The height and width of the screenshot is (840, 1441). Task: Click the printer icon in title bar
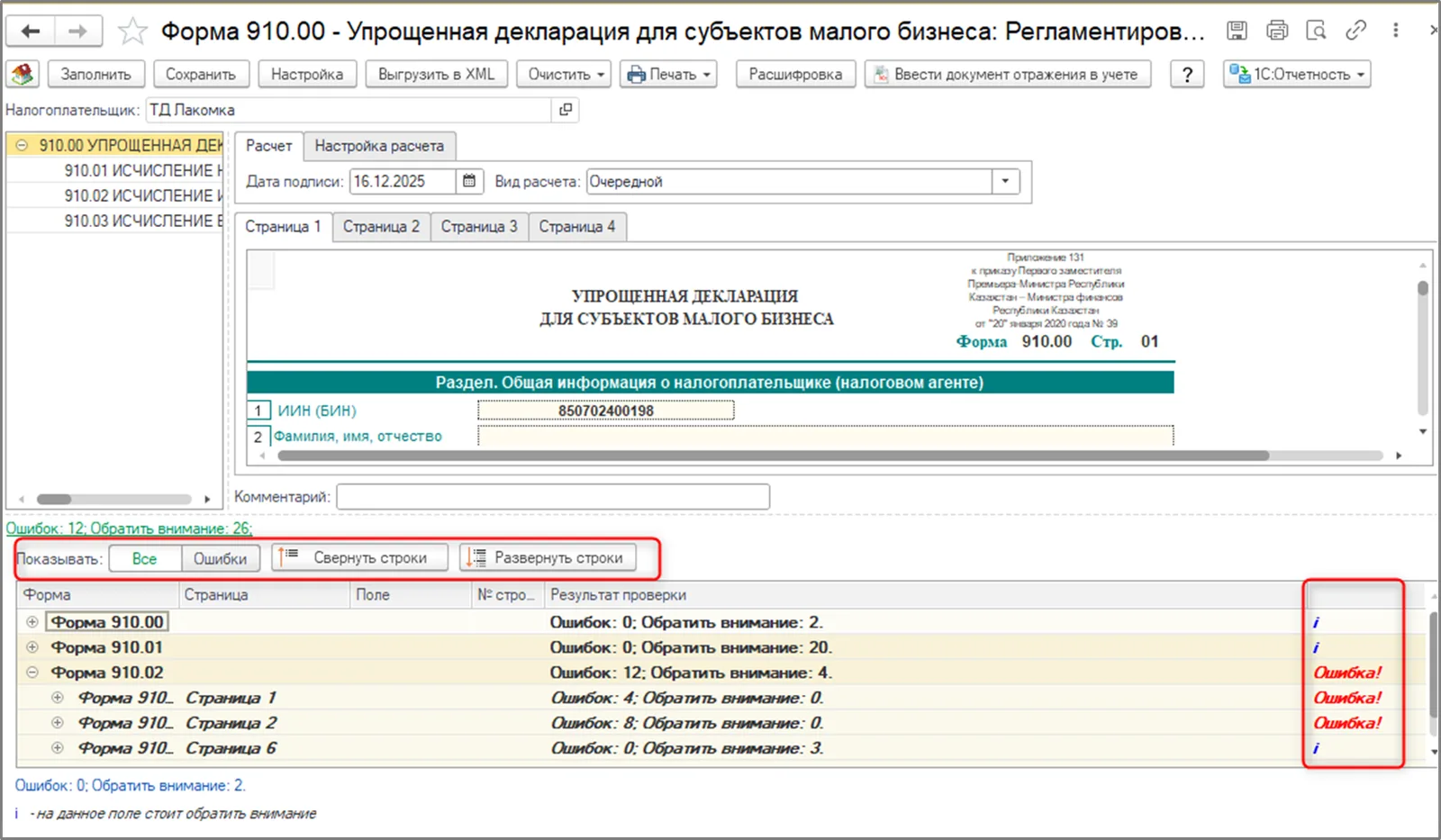pos(1277,31)
